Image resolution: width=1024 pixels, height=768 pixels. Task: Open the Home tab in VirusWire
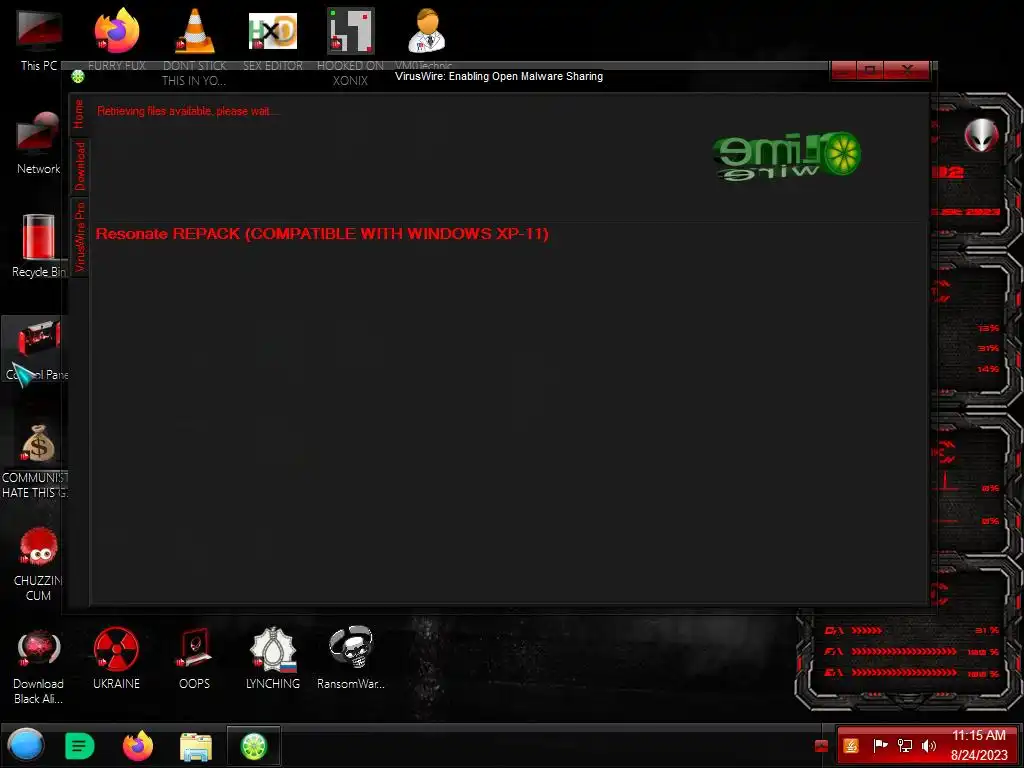(x=79, y=114)
